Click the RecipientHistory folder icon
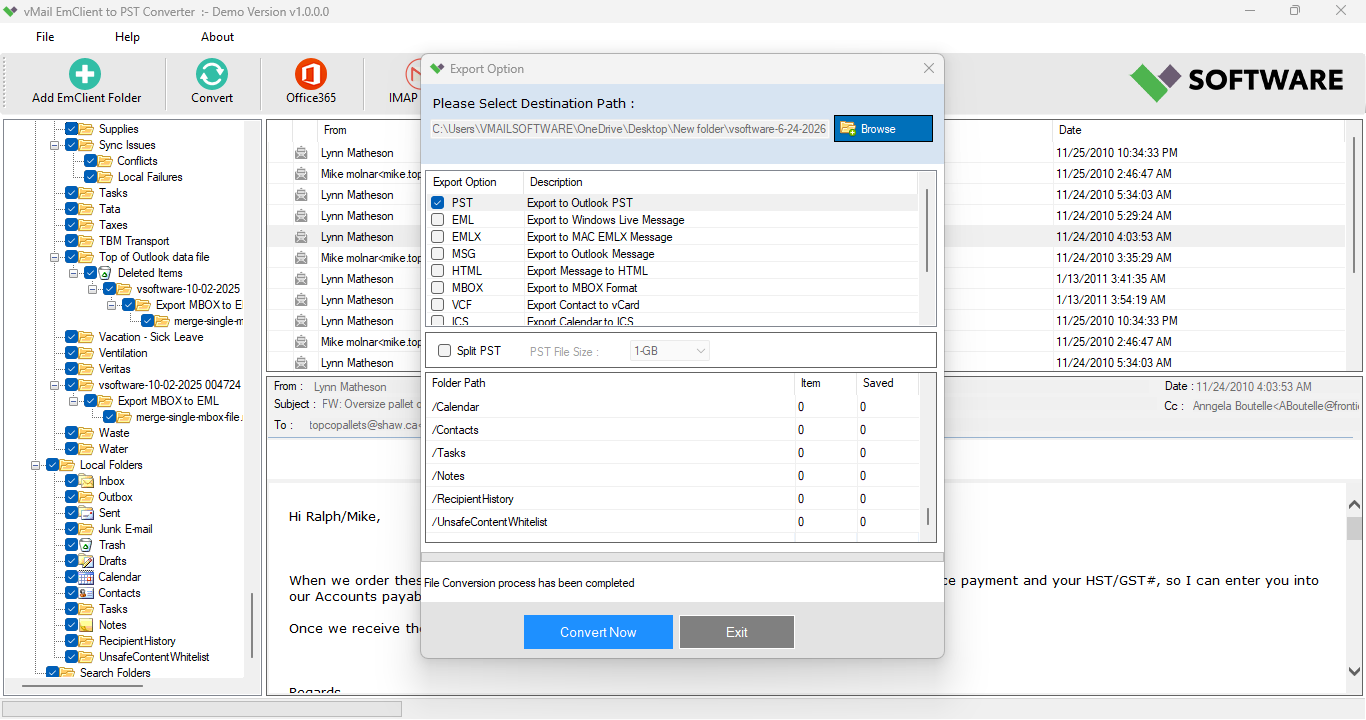Image resolution: width=1366 pixels, height=720 pixels. coord(87,641)
